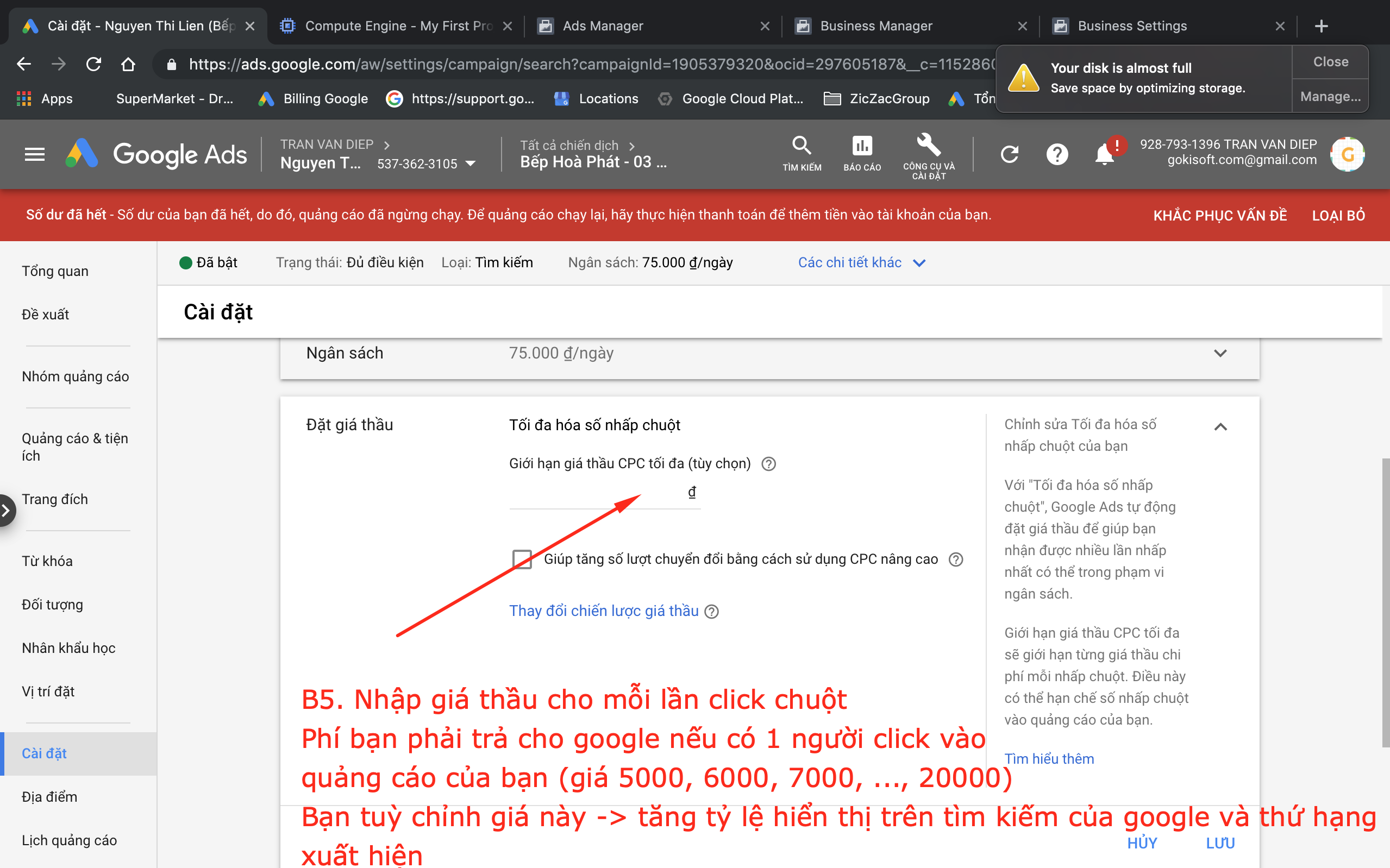1390x868 pixels.
Task: Refresh data with Google Ads refresh icon
Action: pos(1009,154)
